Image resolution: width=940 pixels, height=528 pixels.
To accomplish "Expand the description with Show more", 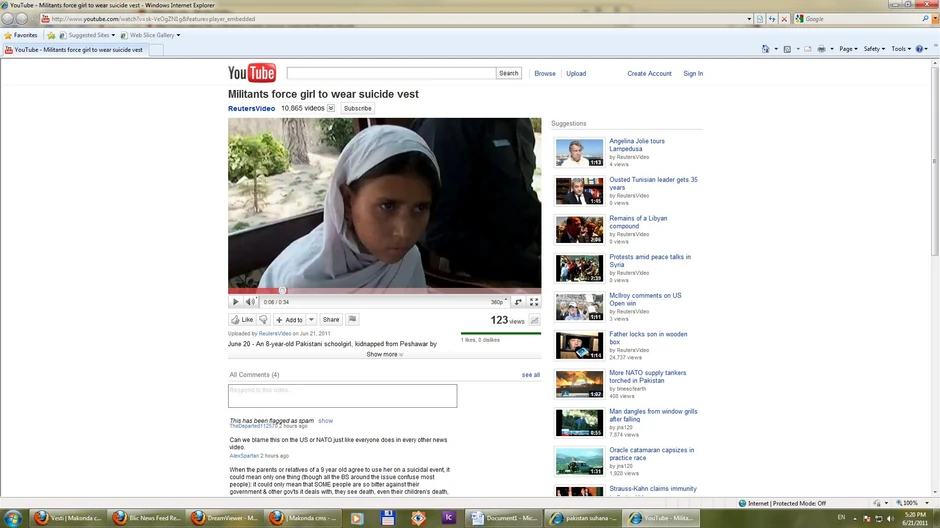I will click(x=384, y=354).
